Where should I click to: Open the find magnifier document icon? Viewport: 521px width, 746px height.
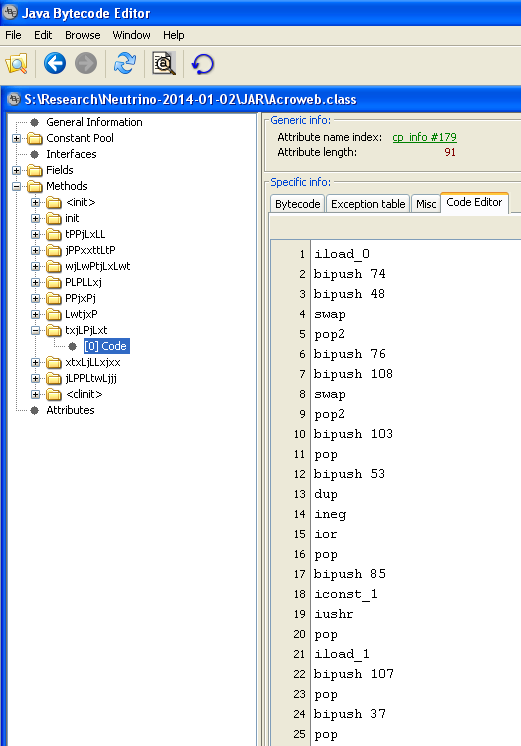[164, 63]
